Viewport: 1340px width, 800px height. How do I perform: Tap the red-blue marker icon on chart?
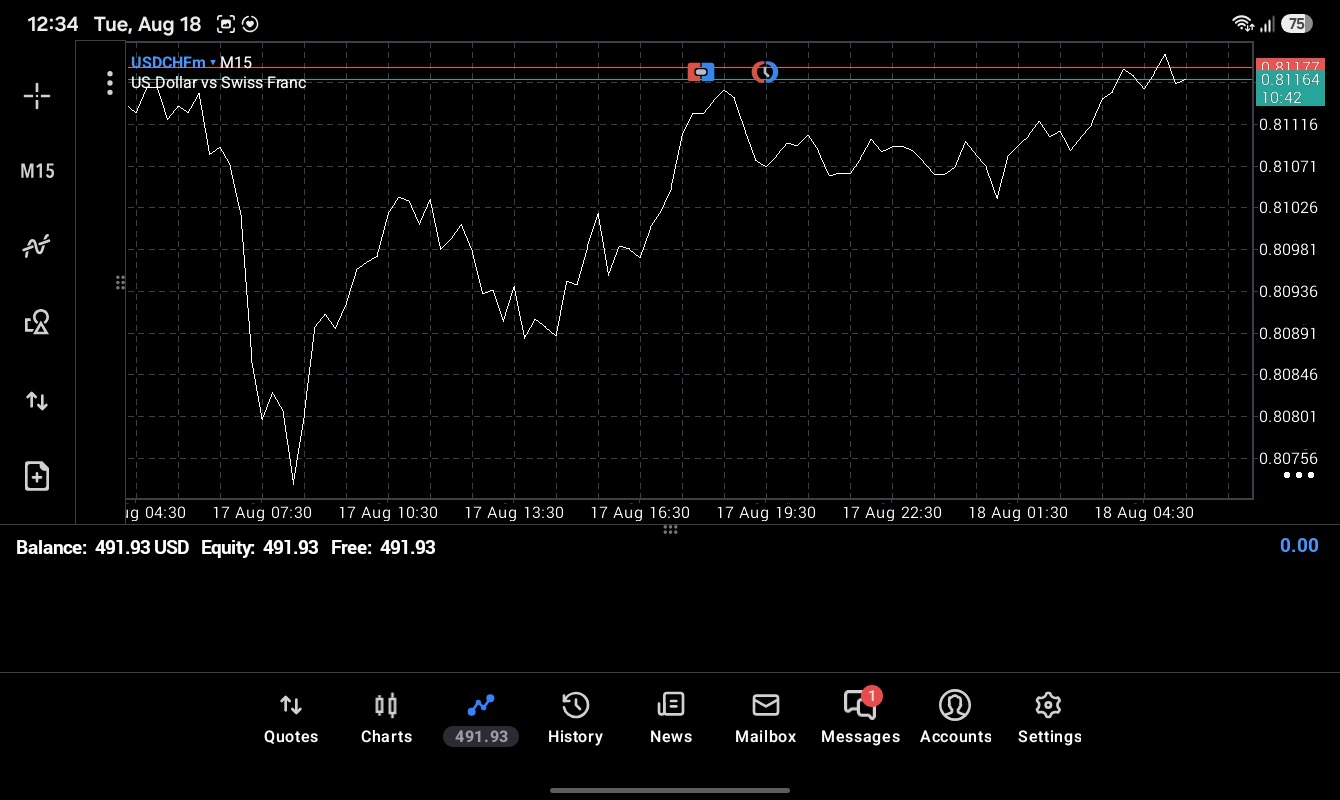[701, 72]
